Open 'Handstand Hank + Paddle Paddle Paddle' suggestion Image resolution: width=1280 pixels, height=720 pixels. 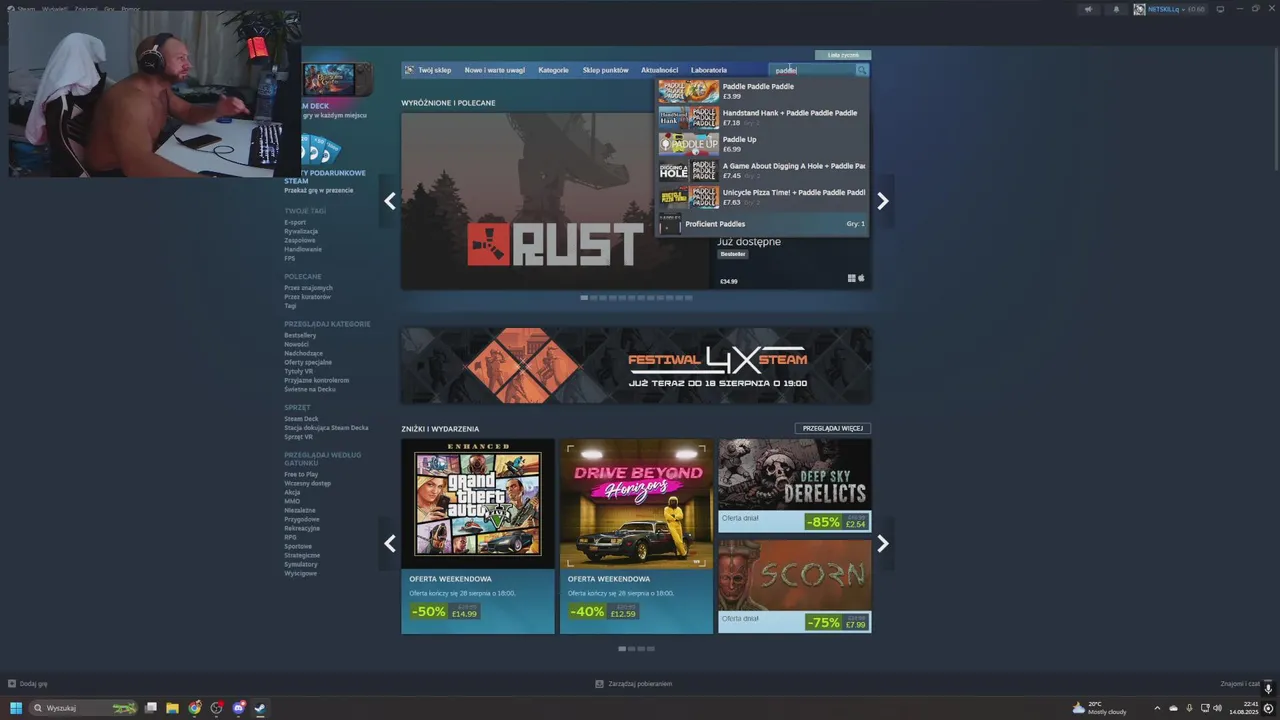tap(763, 117)
